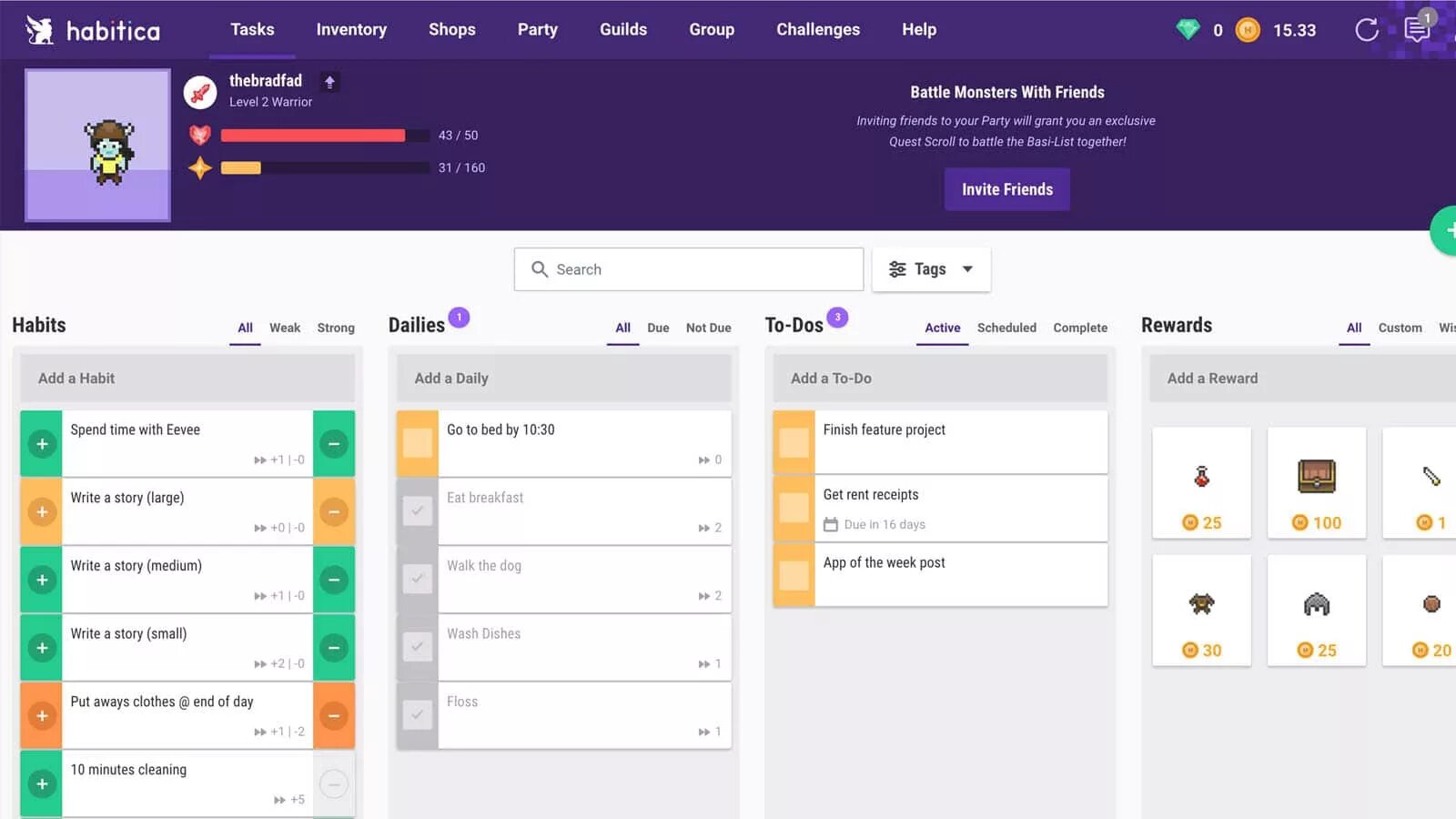The width and height of the screenshot is (1456, 819).
Task: Click the Add a Habit field
Action: click(187, 379)
